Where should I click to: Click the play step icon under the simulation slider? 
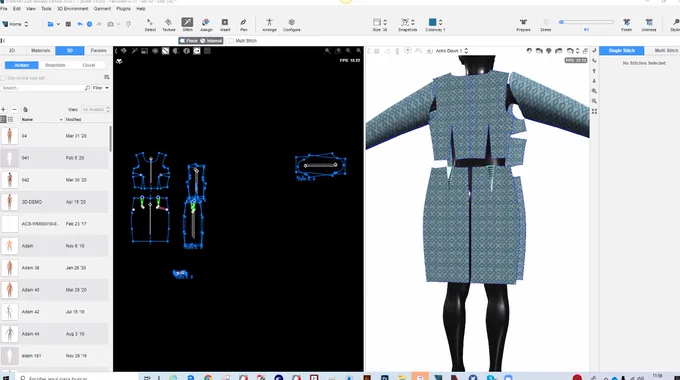coord(586,29)
